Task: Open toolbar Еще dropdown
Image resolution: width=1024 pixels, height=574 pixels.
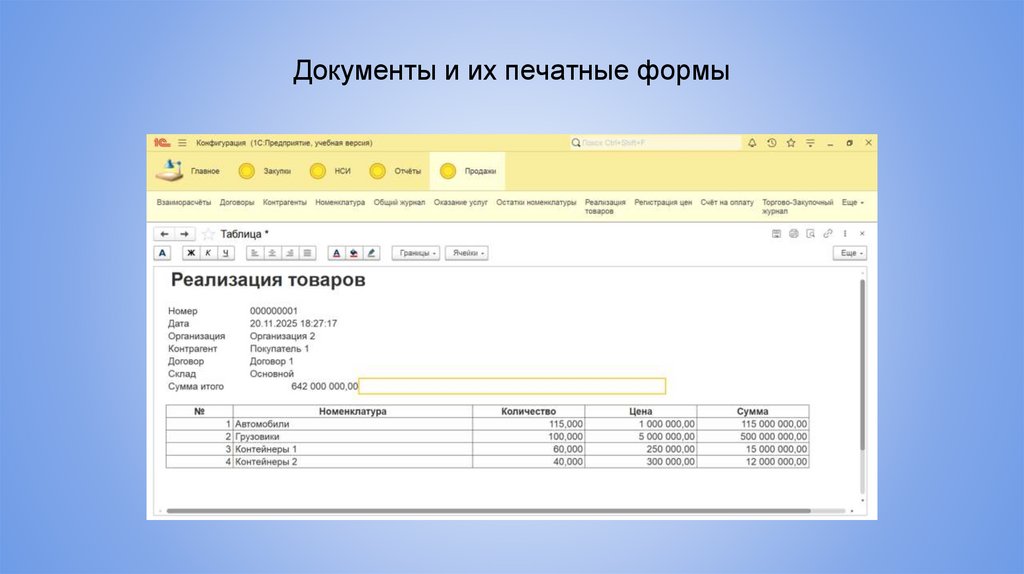Action: point(850,253)
